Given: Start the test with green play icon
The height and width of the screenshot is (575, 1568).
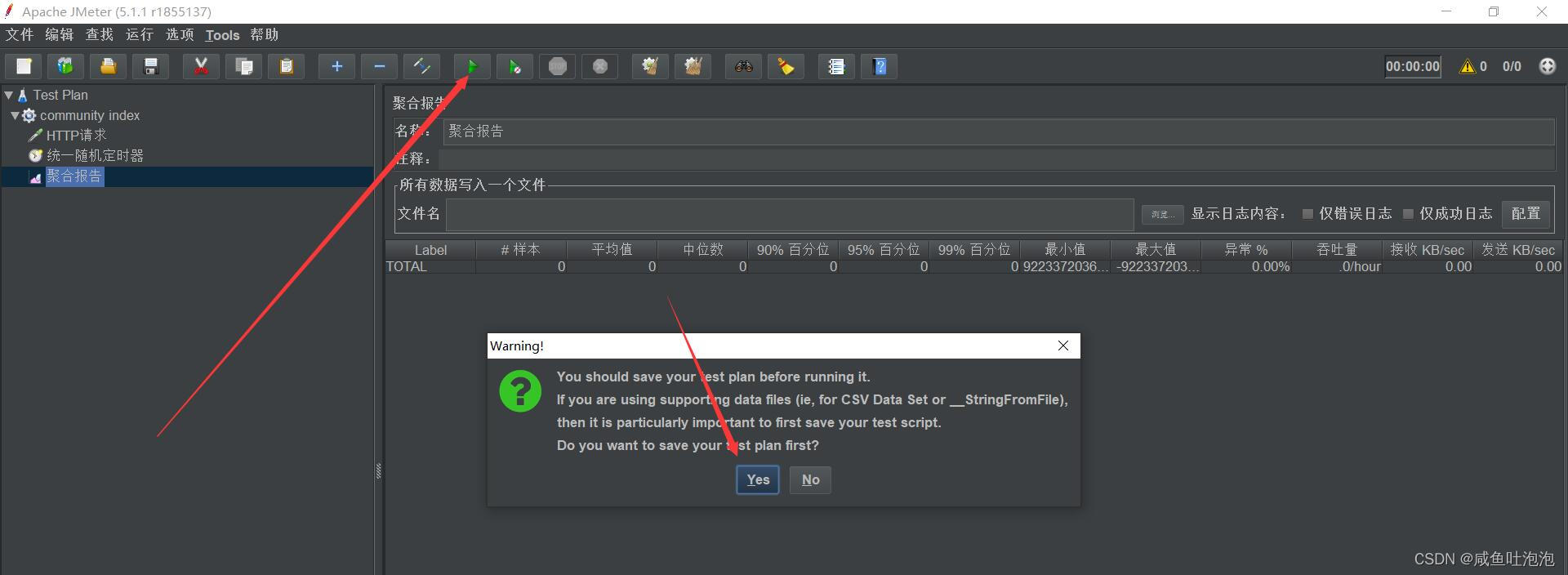Looking at the screenshot, I should pyautogui.click(x=472, y=66).
